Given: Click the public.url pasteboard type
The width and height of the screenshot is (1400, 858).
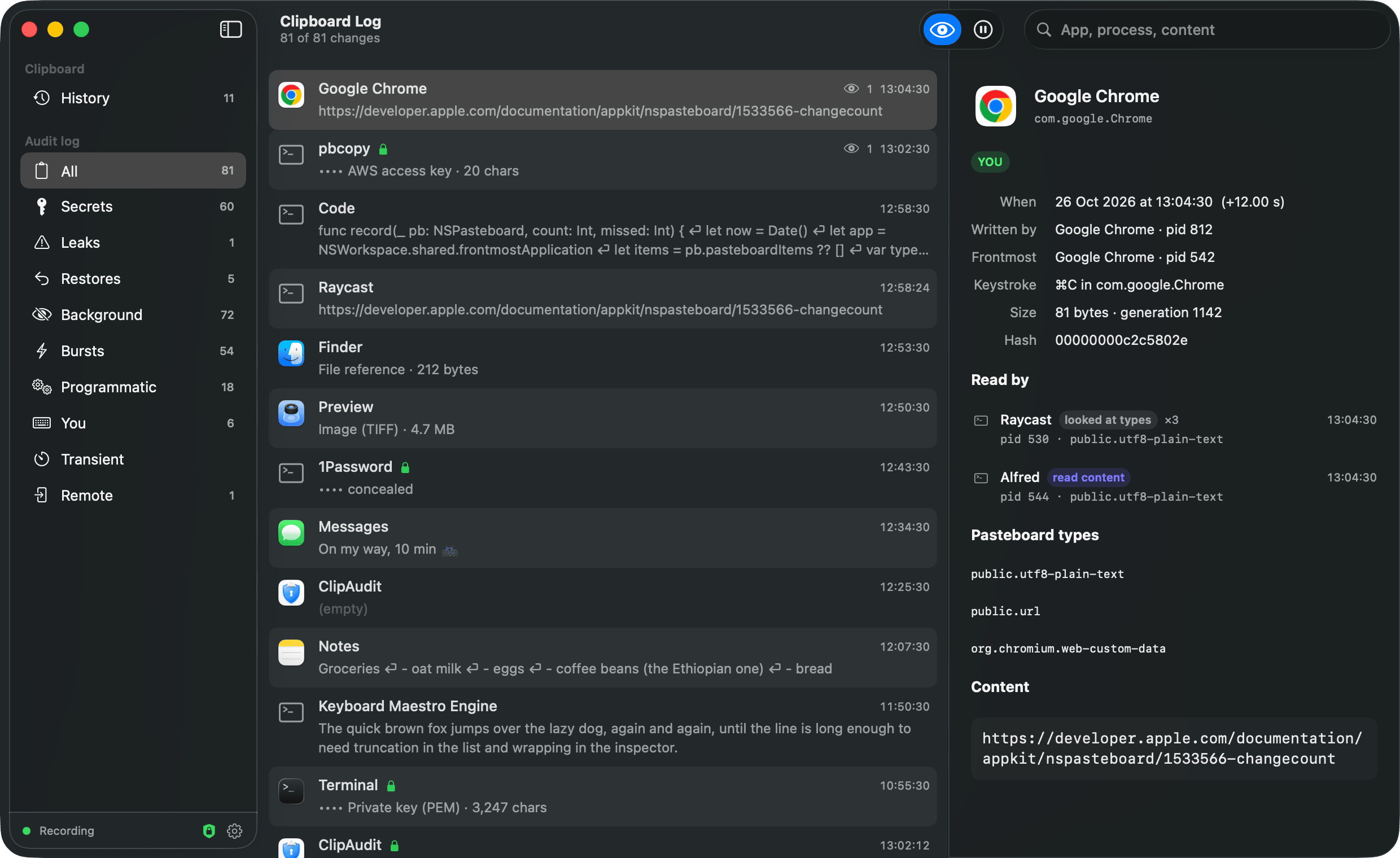Looking at the screenshot, I should pyautogui.click(x=1005, y=611).
